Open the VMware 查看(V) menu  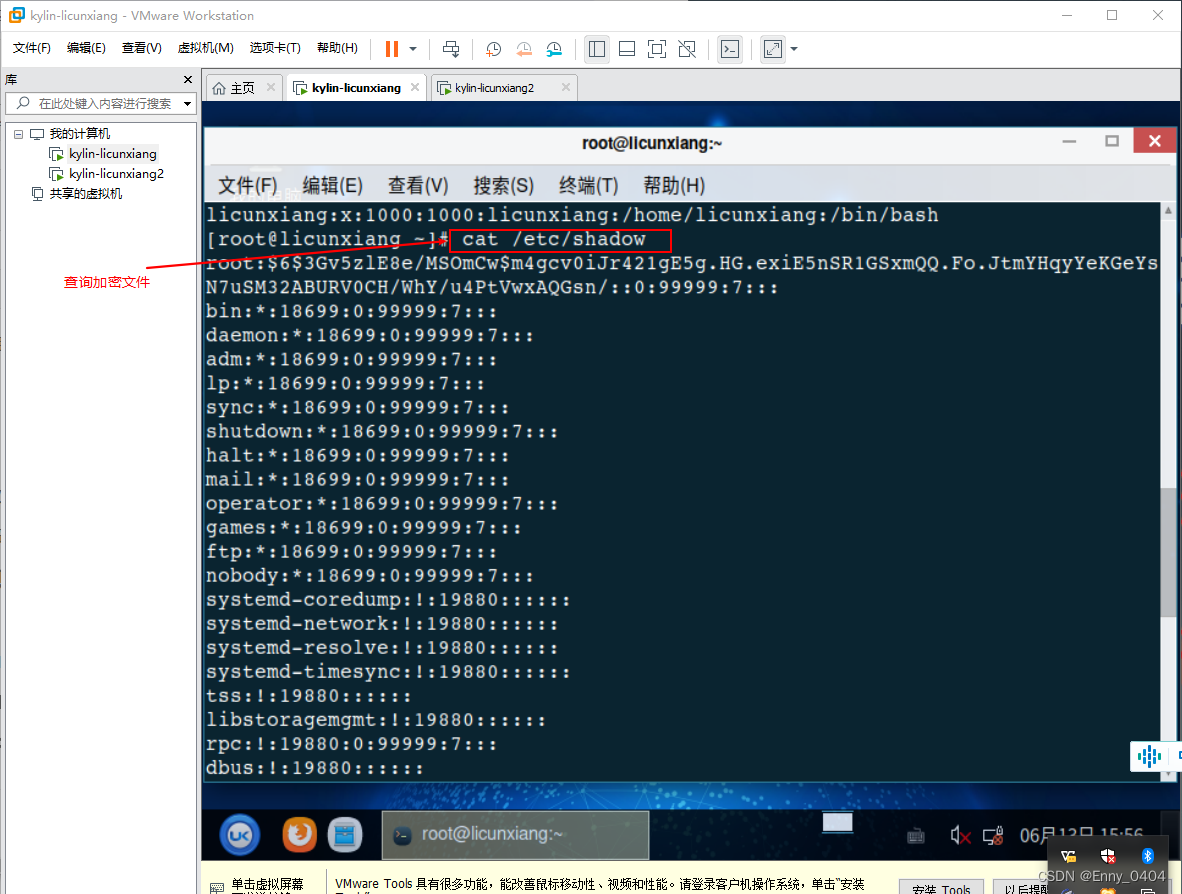[142, 48]
